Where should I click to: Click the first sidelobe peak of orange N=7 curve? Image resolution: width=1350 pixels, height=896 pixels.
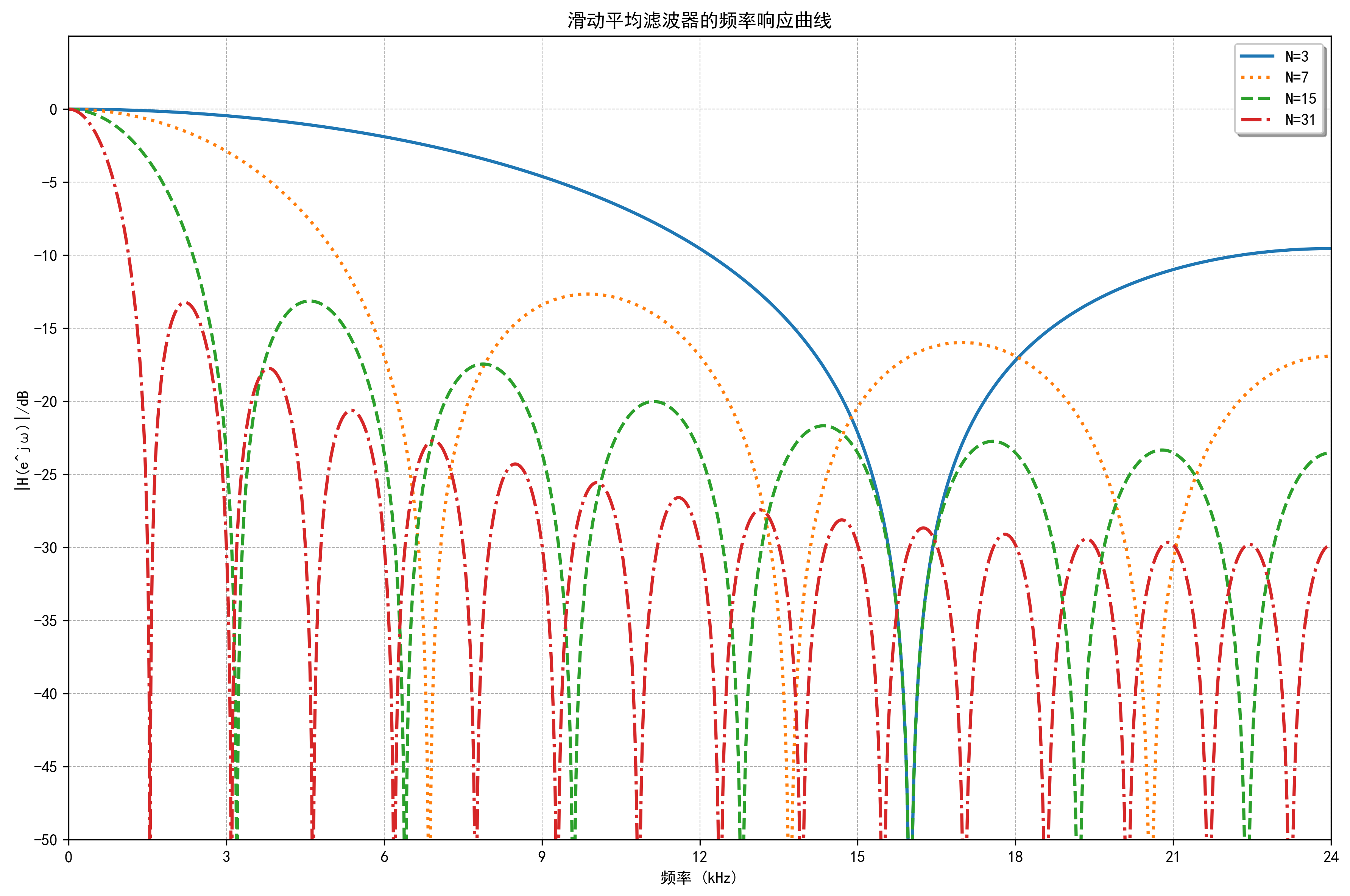pyautogui.click(x=588, y=294)
